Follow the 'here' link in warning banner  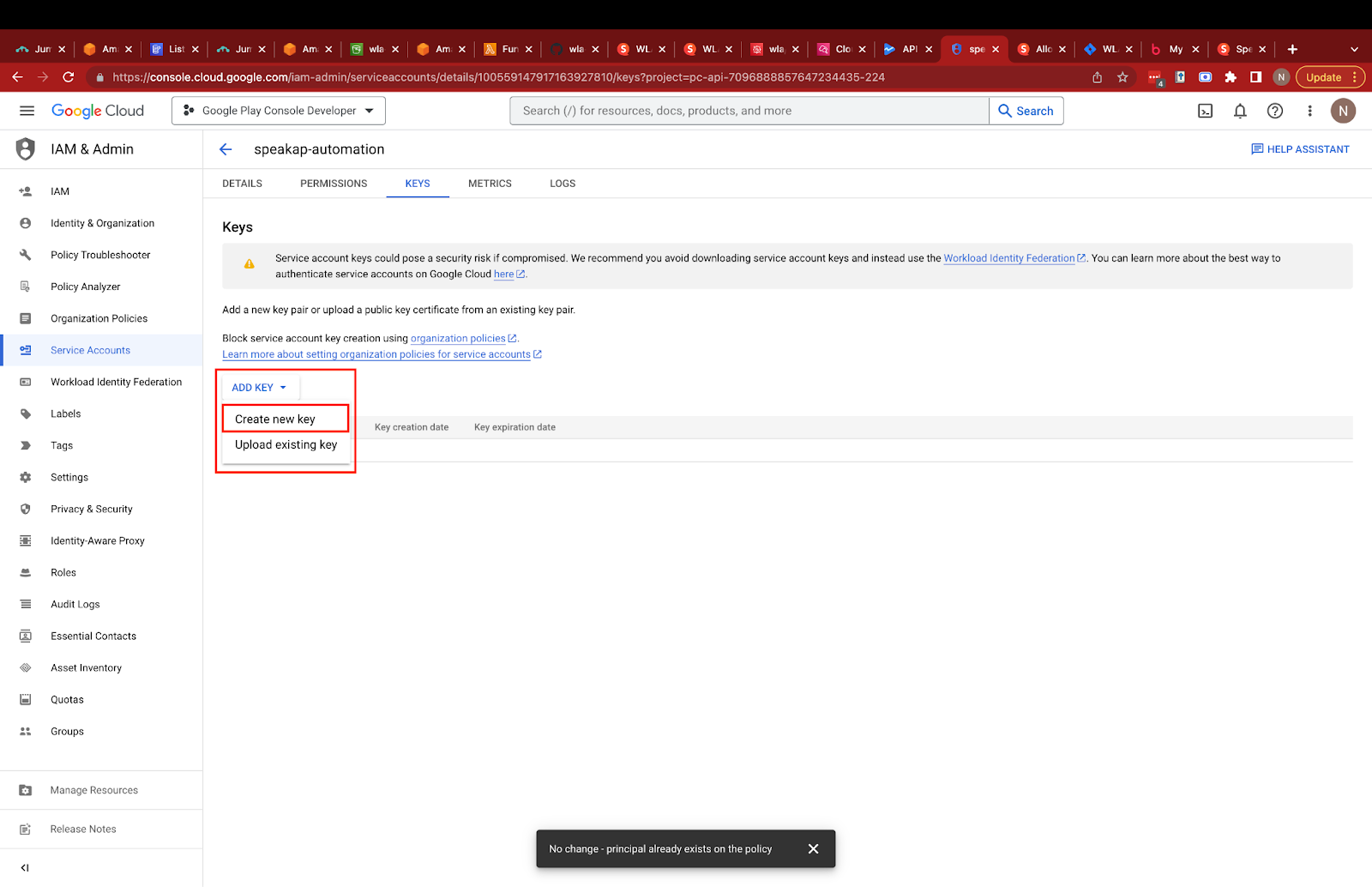(509, 275)
